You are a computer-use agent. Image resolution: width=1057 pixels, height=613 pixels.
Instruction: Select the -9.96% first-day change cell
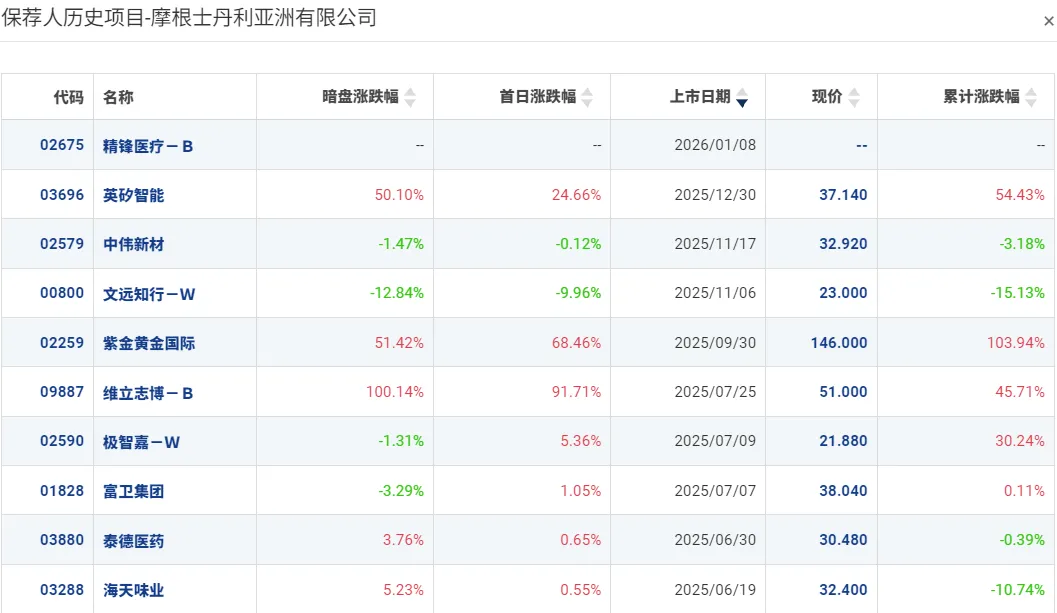coord(578,293)
